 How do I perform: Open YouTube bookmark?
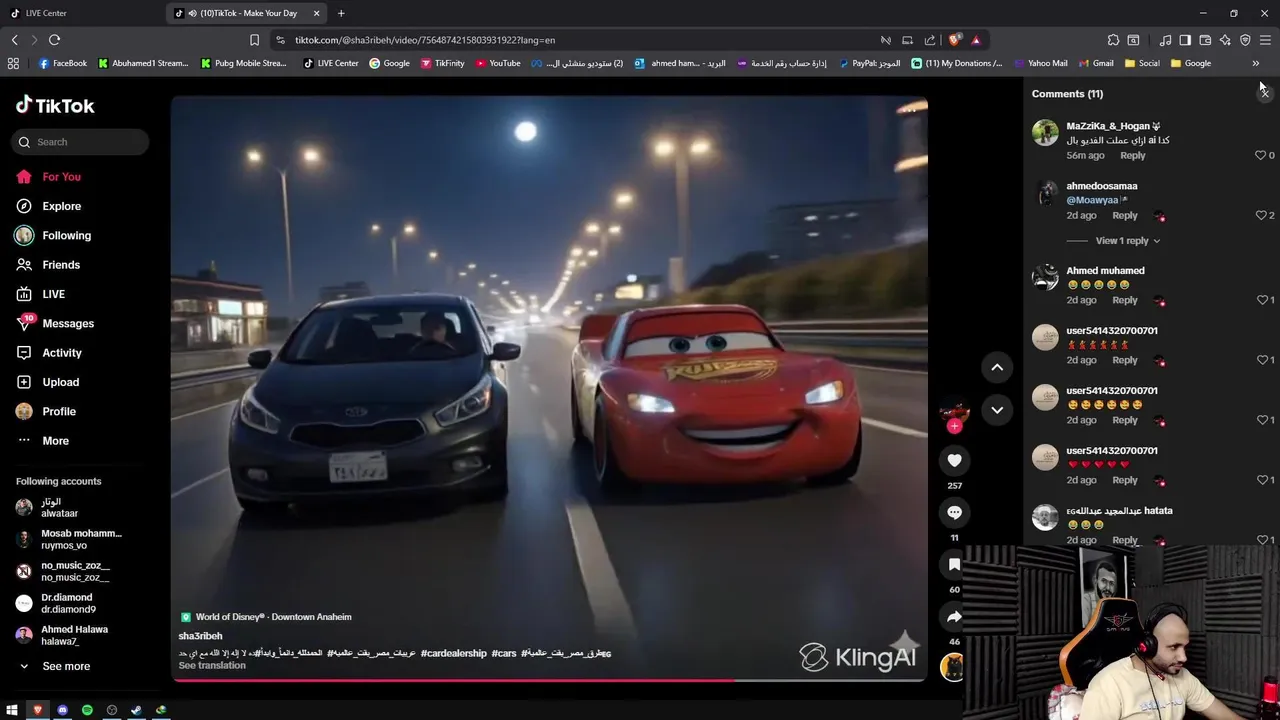coord(498,63)
